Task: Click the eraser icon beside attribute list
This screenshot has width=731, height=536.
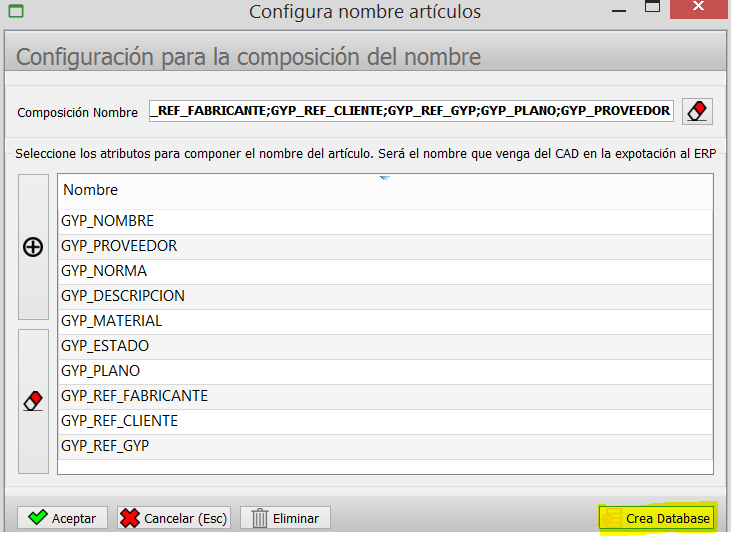Action: (x=33, y=401)
